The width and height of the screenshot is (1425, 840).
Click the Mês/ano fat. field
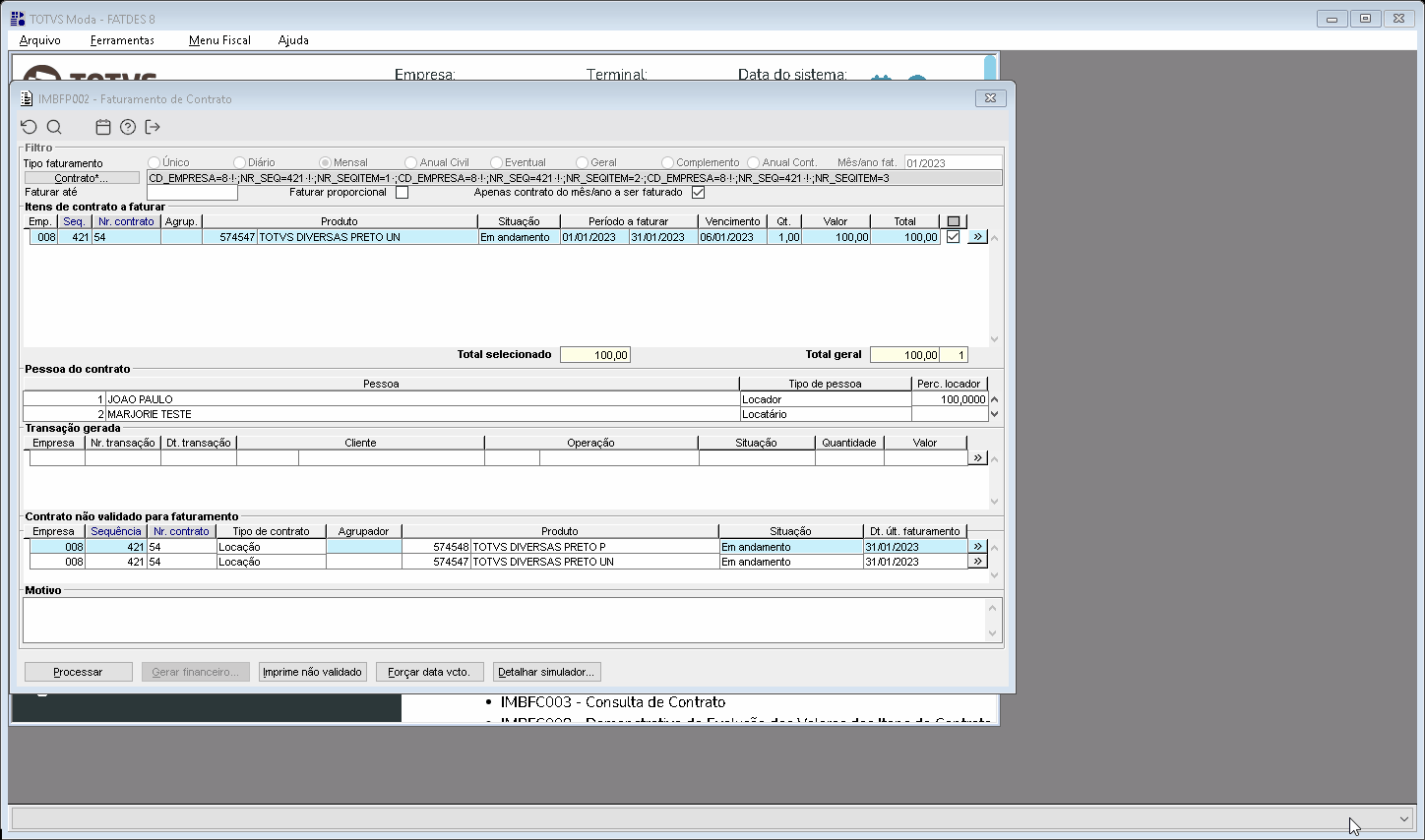[953, 162]
